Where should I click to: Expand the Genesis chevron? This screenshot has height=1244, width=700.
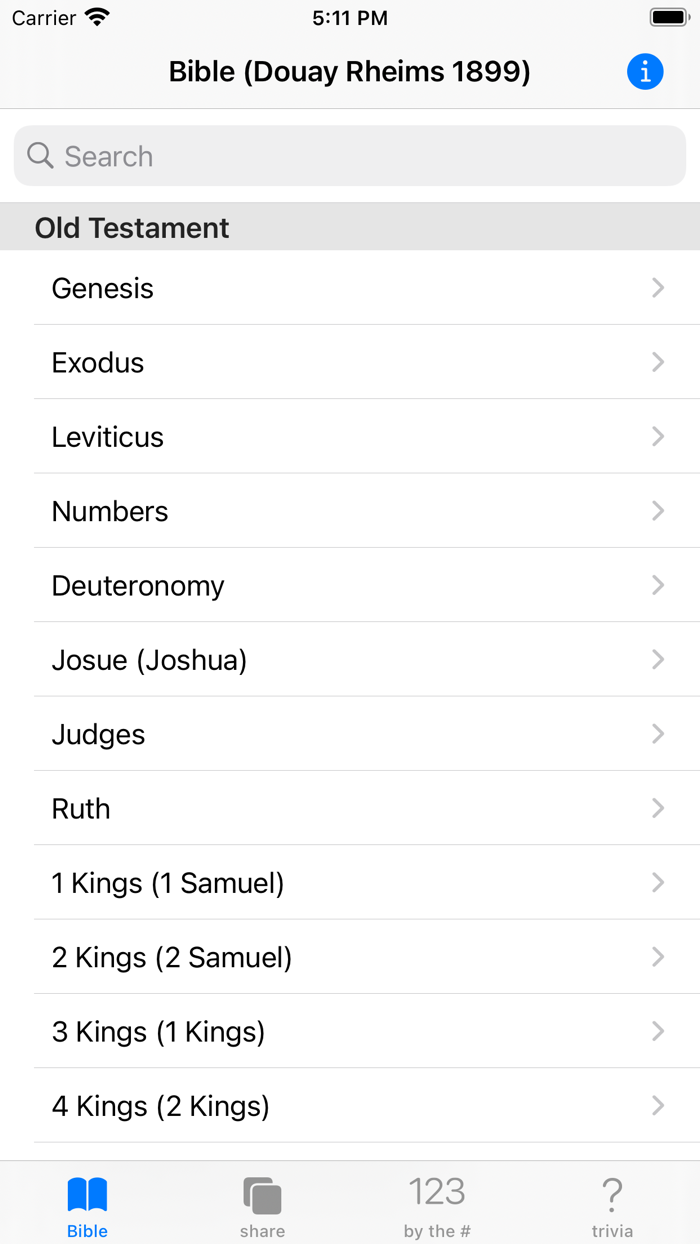point(657,288)
